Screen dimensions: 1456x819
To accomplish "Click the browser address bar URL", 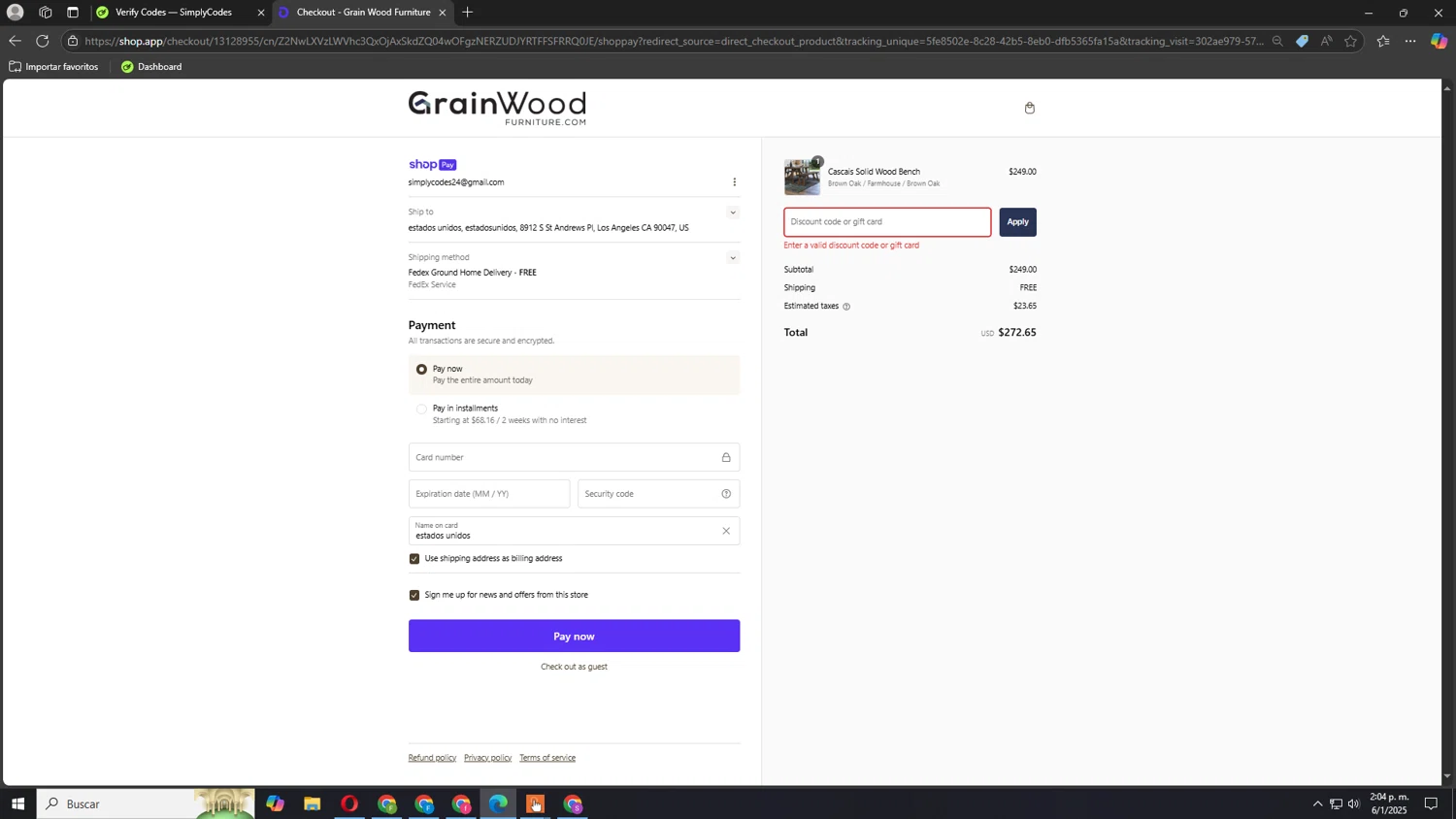I will click(673, 41).
